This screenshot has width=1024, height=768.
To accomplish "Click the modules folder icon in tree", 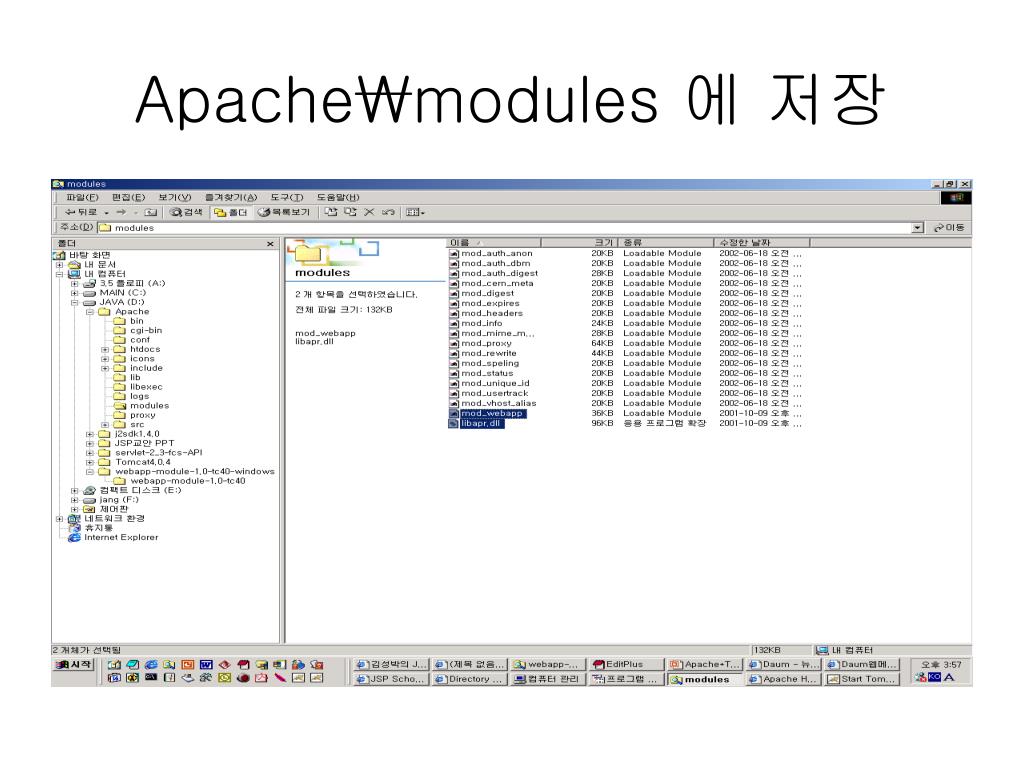I will tap(120, 406).
